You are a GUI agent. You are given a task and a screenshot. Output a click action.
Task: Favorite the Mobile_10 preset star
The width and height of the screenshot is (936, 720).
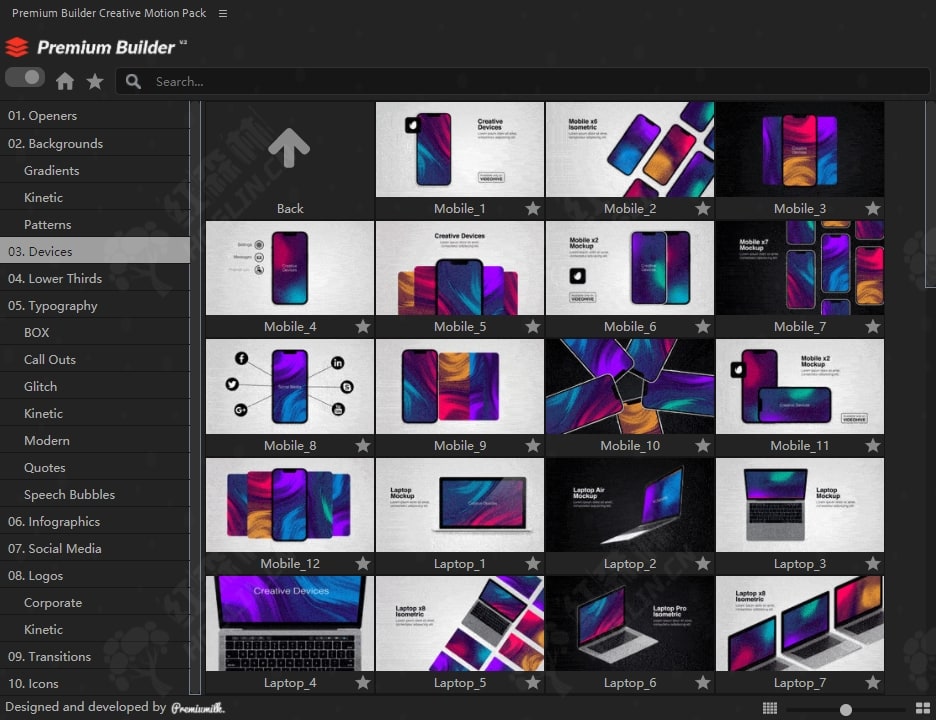[x=703, y=445]
